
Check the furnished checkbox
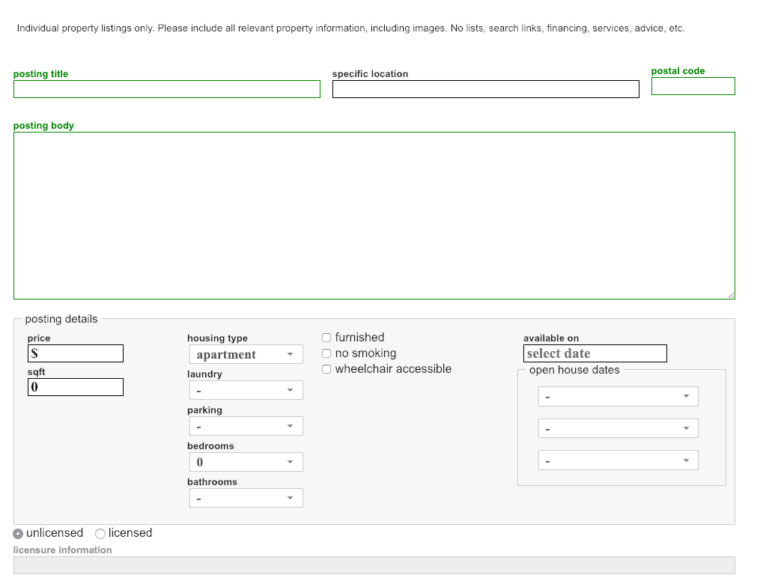[x=326, y=338]
